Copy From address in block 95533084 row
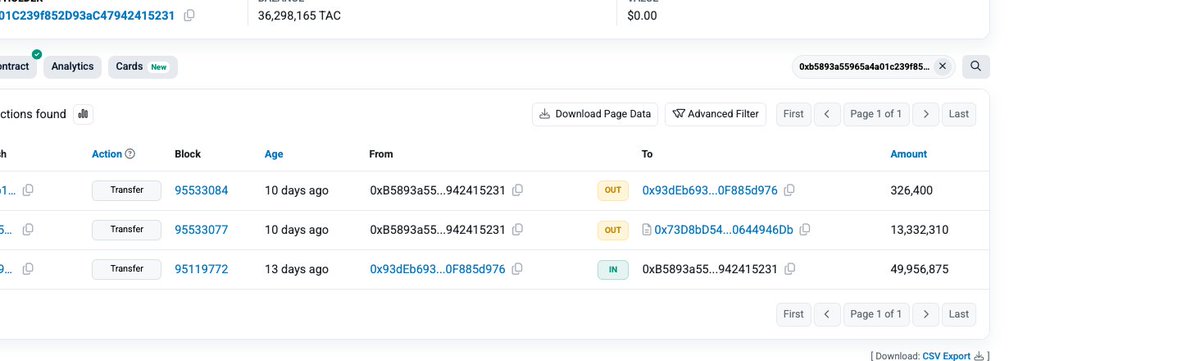Image resolution: width=1200 pixels, height=361 pixels. point(517,190)
